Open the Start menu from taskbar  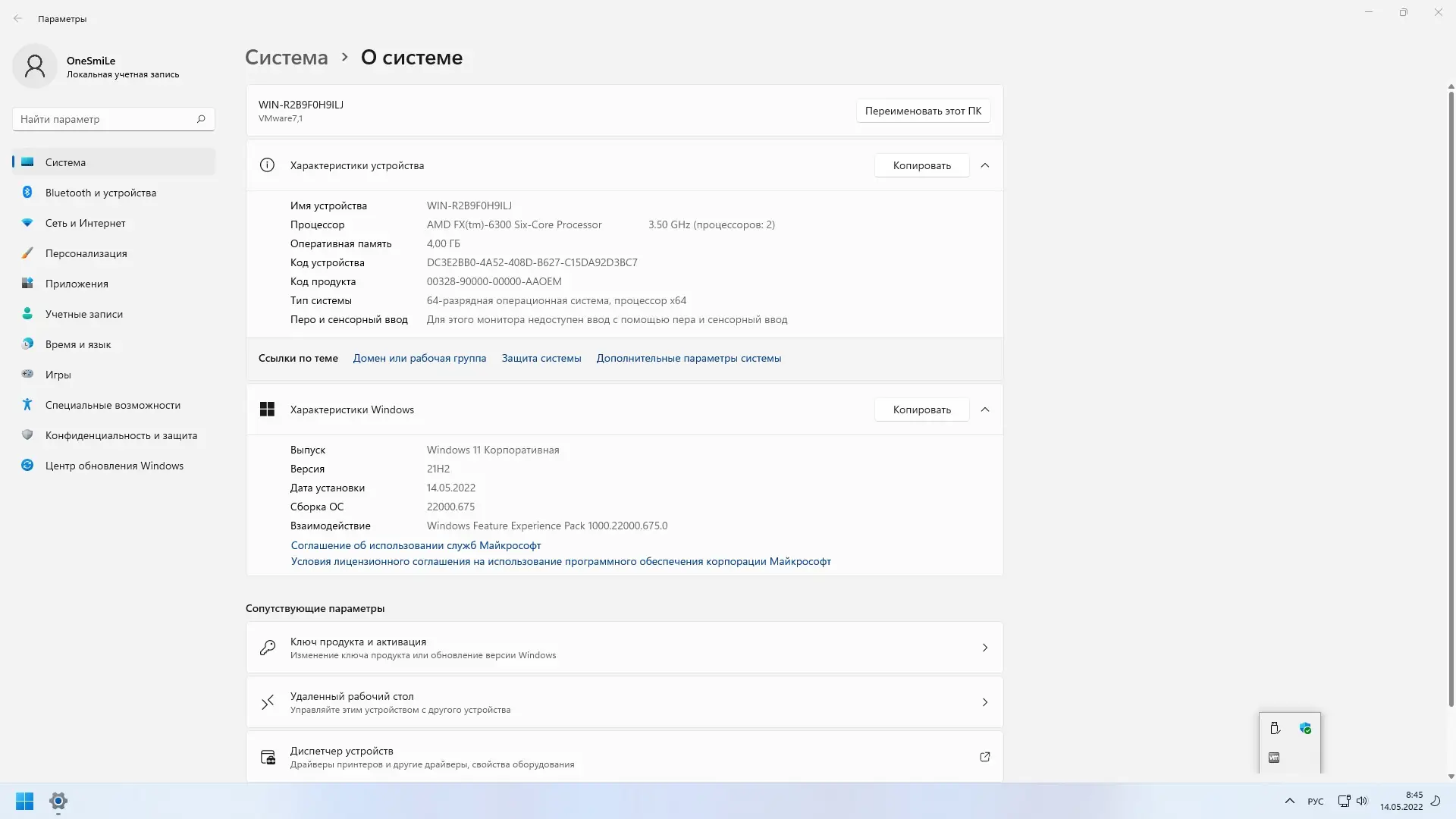click(24, 801)
